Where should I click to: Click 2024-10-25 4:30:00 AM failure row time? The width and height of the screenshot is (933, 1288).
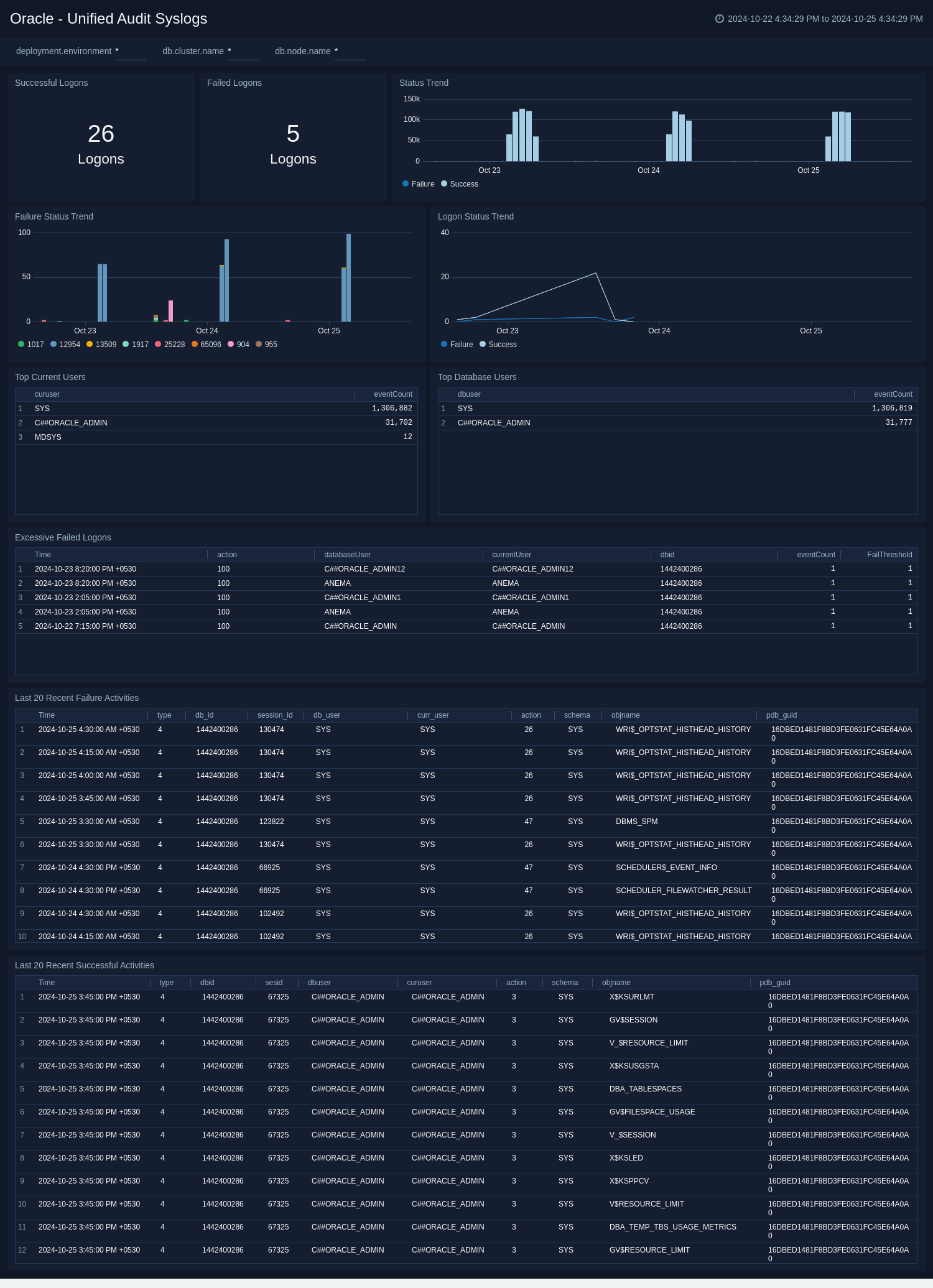(89, 730)
